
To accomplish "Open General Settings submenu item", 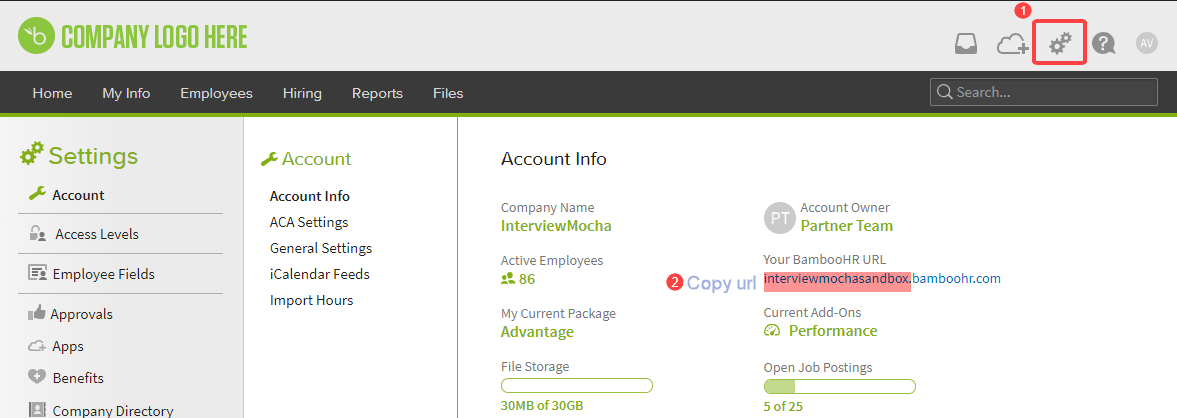I will 321,248.
